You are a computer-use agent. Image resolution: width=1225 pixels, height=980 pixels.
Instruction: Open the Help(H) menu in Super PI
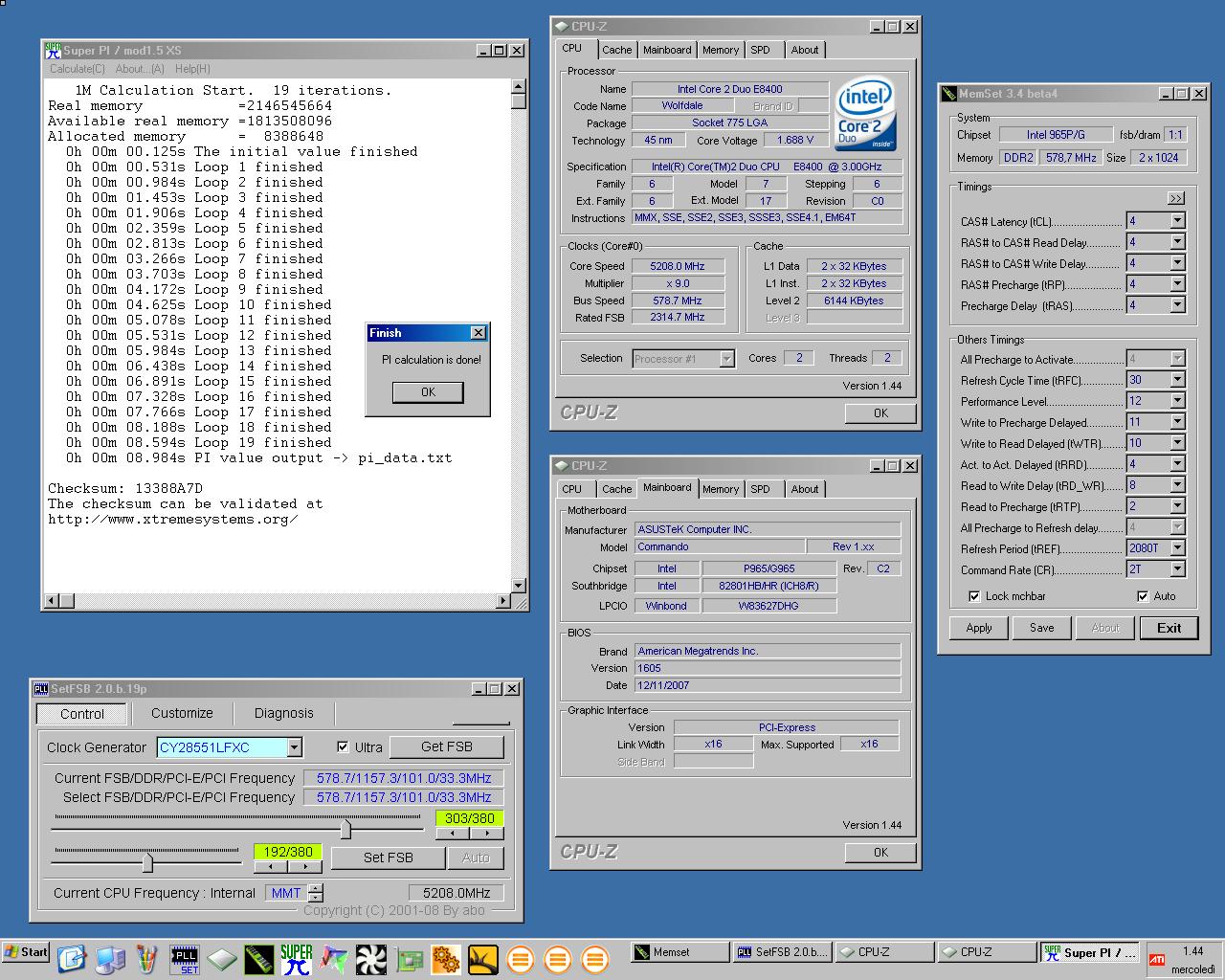(x=192, y=69)
